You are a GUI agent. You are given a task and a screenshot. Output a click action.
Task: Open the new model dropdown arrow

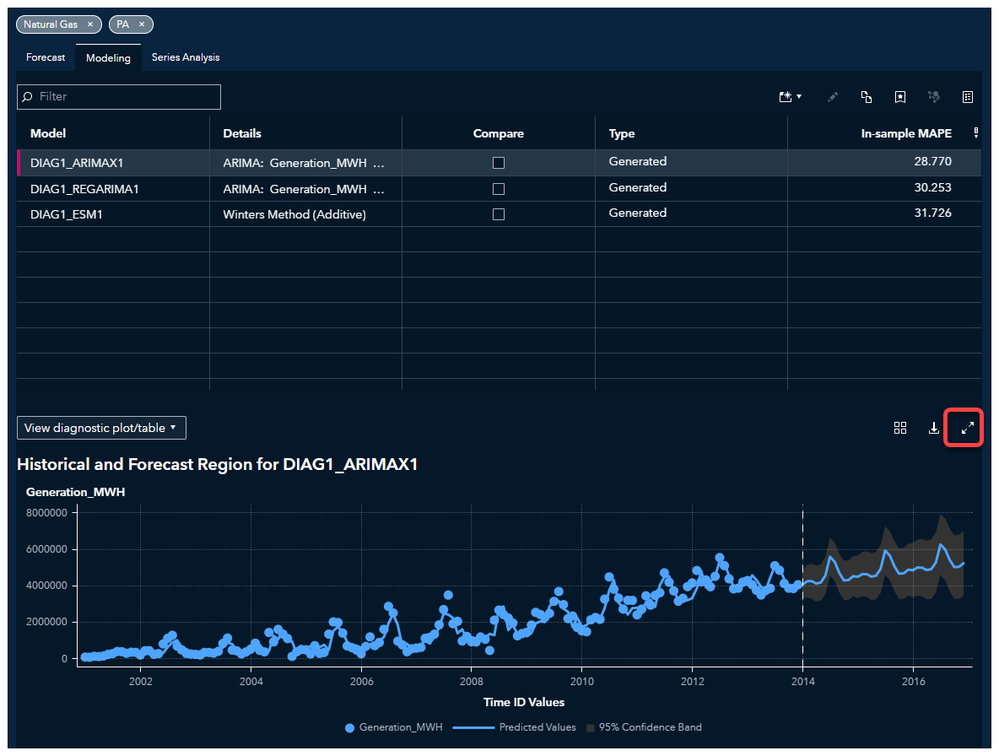click(798, 97)
